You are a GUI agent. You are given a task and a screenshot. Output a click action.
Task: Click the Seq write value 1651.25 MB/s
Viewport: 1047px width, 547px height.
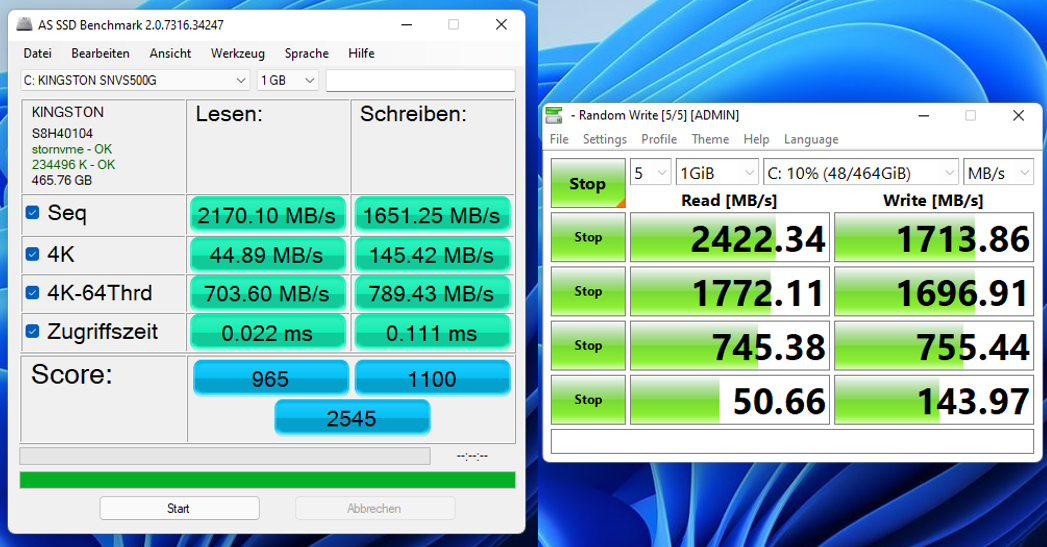(x=432, y=215)
